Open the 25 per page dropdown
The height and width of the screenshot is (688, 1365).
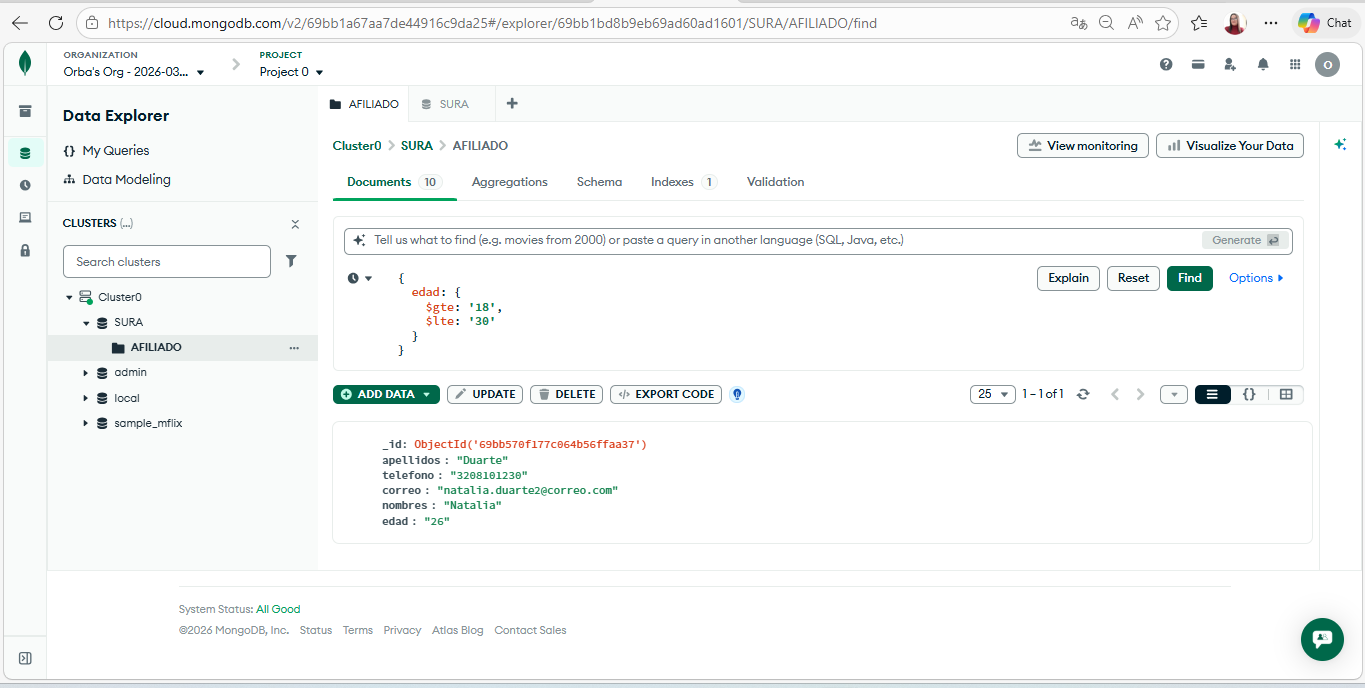[992, 394]
